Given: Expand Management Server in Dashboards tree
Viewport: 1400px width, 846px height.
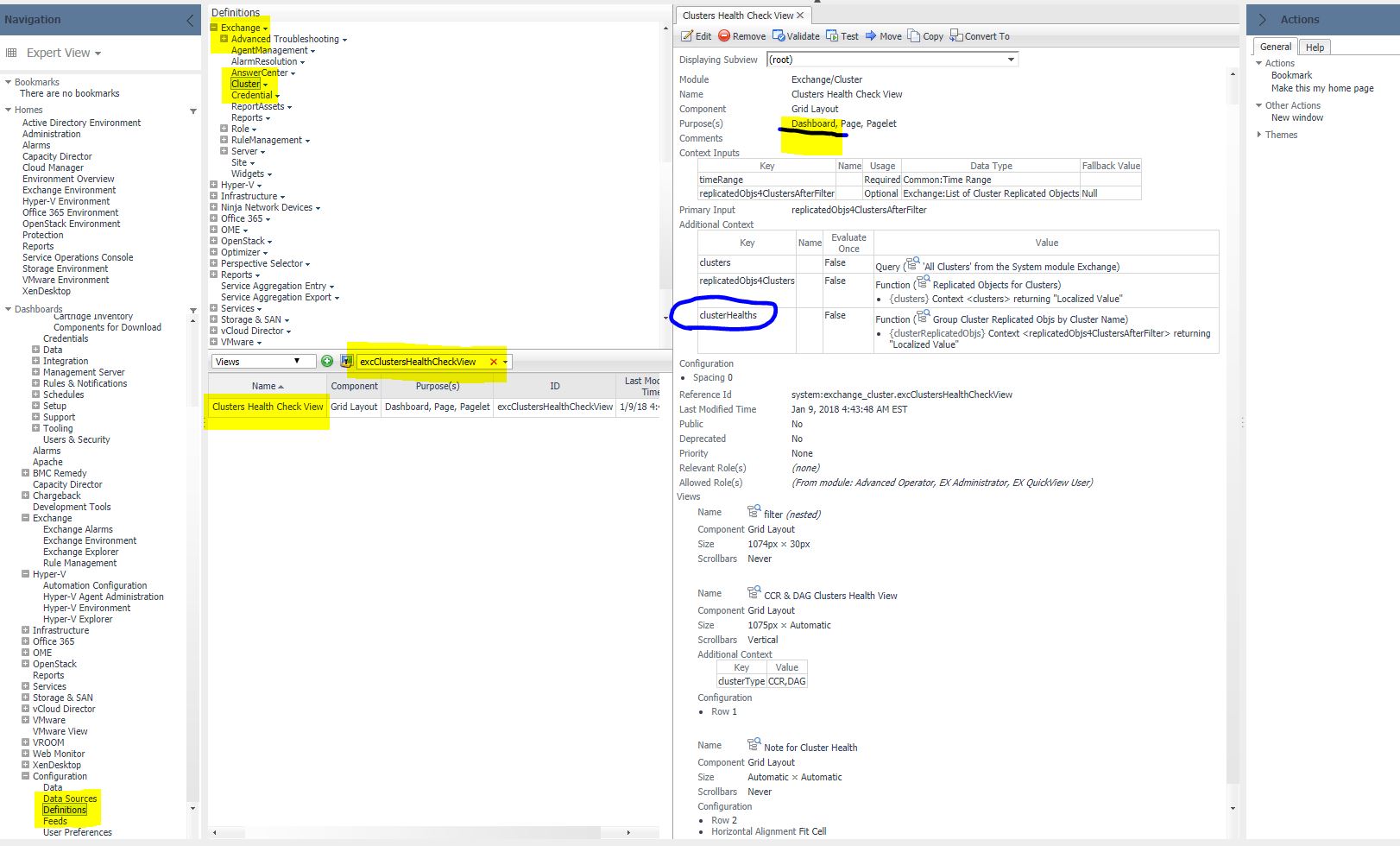Looking at the screenshot, I should pos(35,372).
